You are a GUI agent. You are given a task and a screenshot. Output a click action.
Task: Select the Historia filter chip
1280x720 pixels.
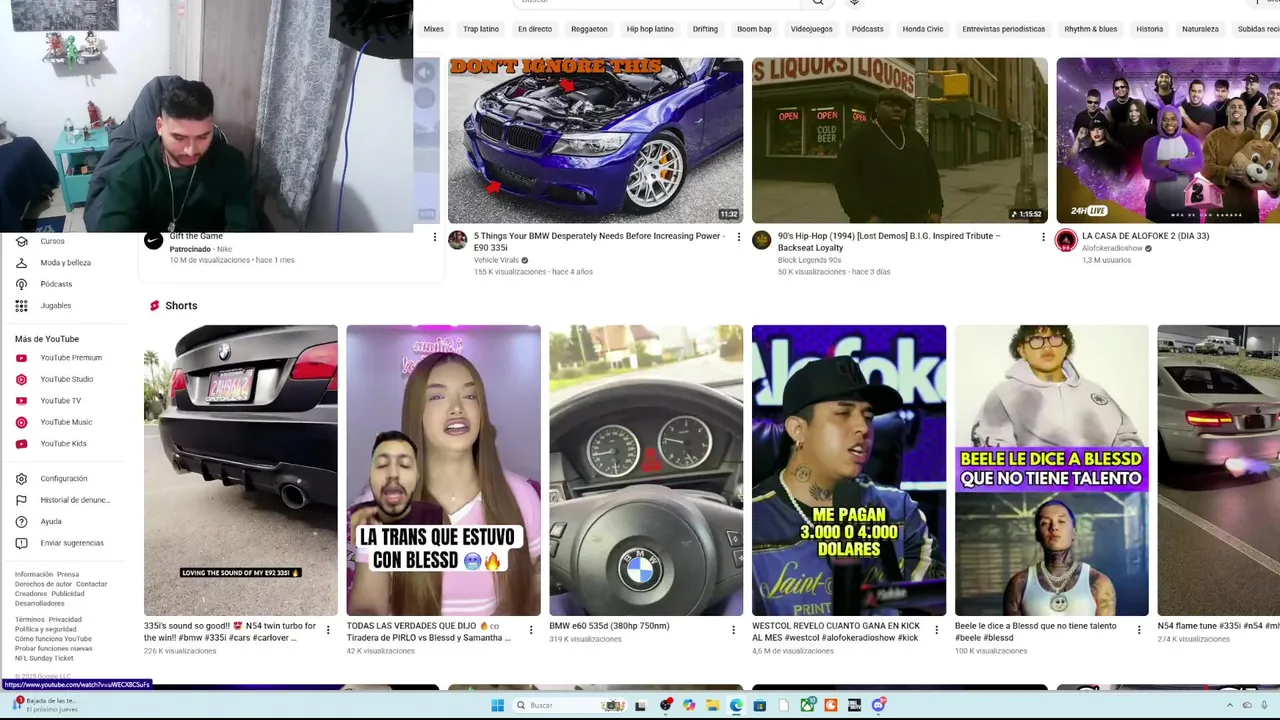pyautogui.click(x=1149, y=29)
